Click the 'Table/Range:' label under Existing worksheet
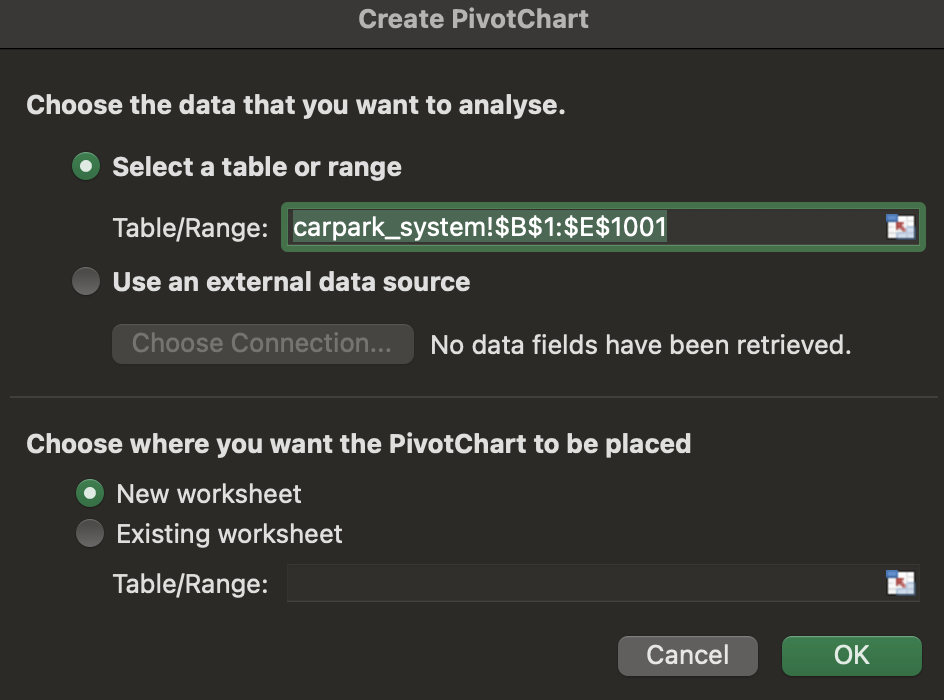The width and height of the screenshot is (944, 700). (x=190, y=584)
